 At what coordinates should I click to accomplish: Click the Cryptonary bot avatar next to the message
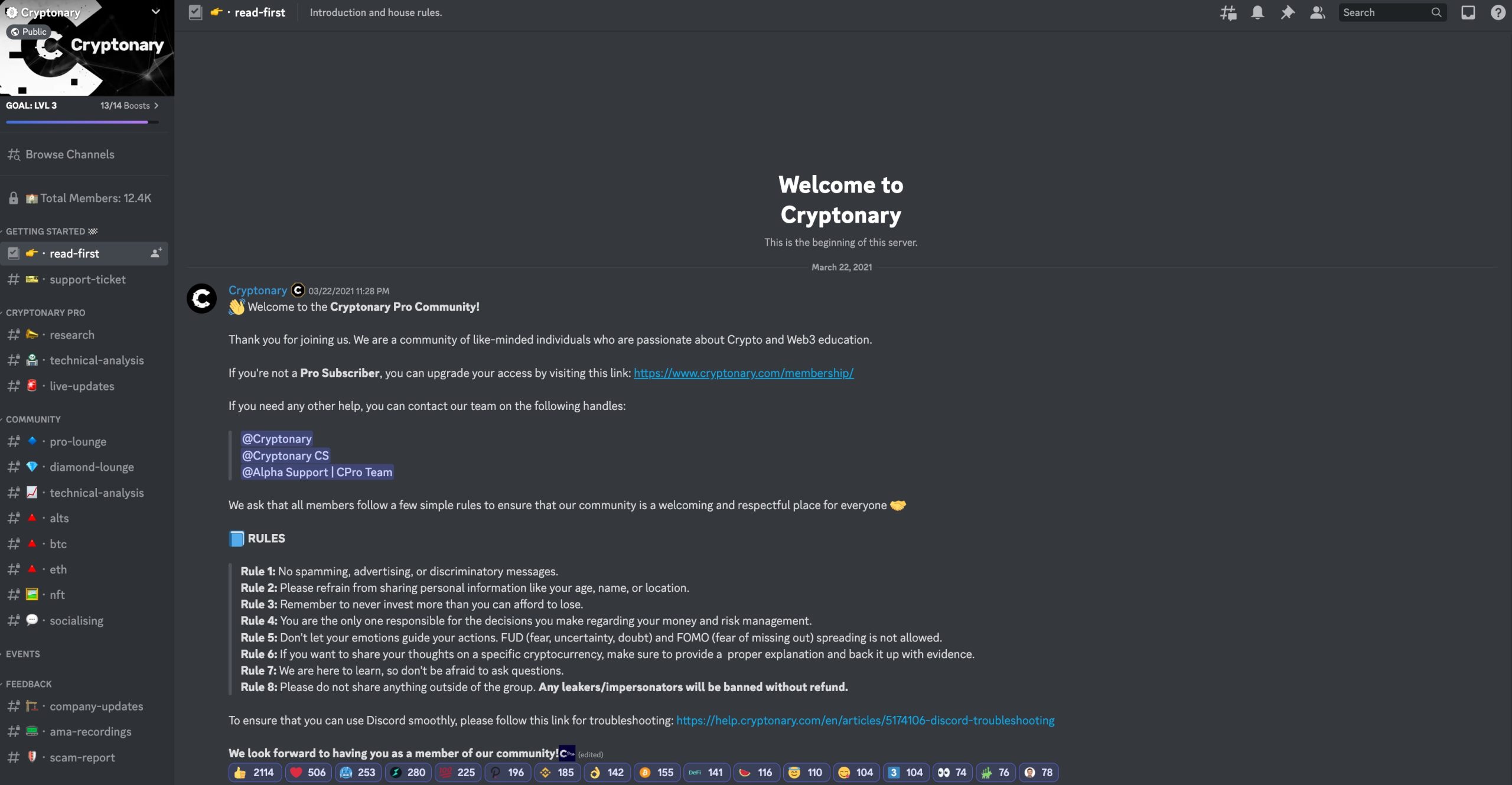pos(201,298)
